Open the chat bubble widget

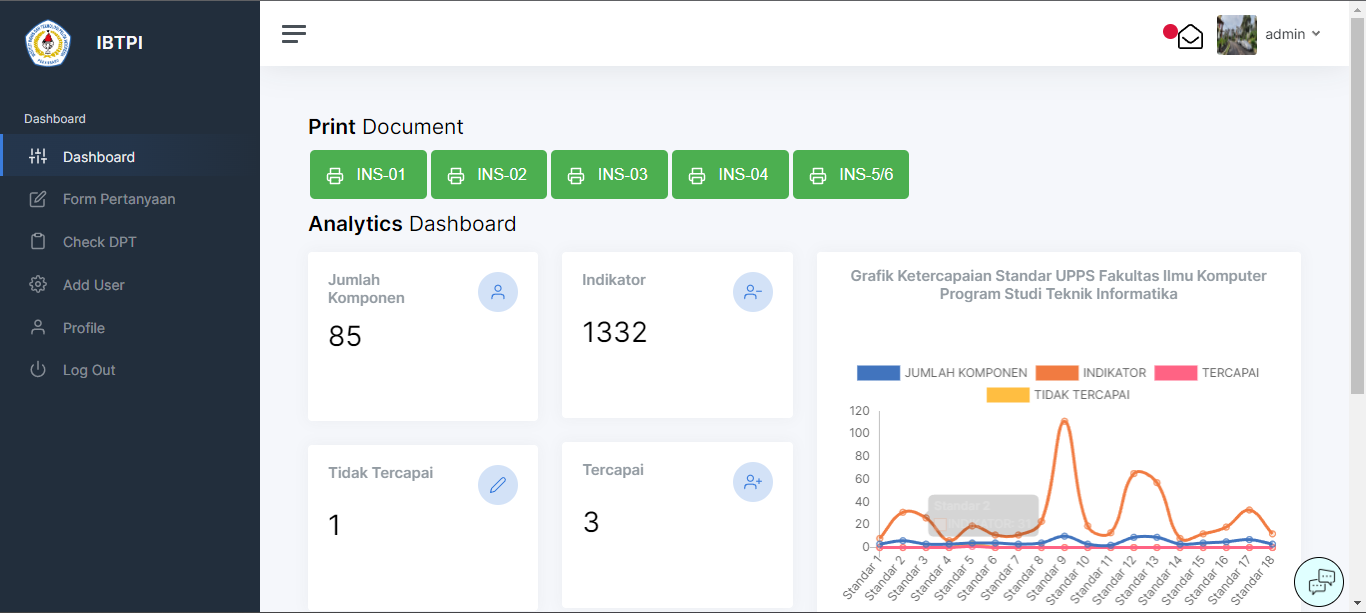pos(1320,581)
